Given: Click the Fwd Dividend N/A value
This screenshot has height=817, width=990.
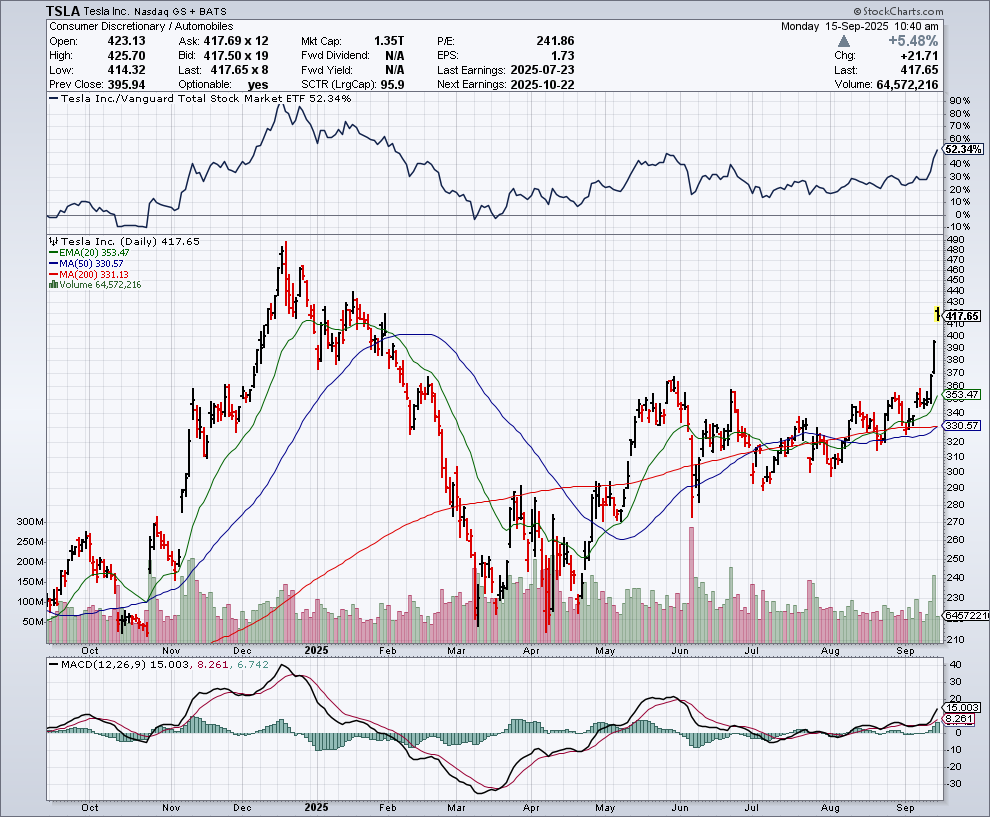Looking at the screenshot, I should pyautogui.click(x=395, y=56).
